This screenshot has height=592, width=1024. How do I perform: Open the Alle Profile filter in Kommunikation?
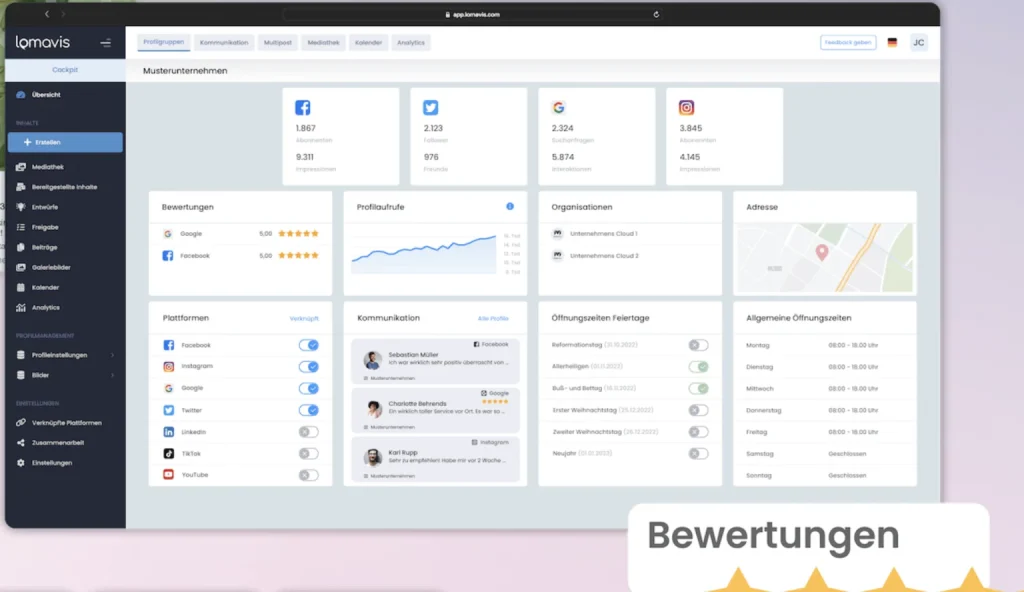[x=493, y=318]
